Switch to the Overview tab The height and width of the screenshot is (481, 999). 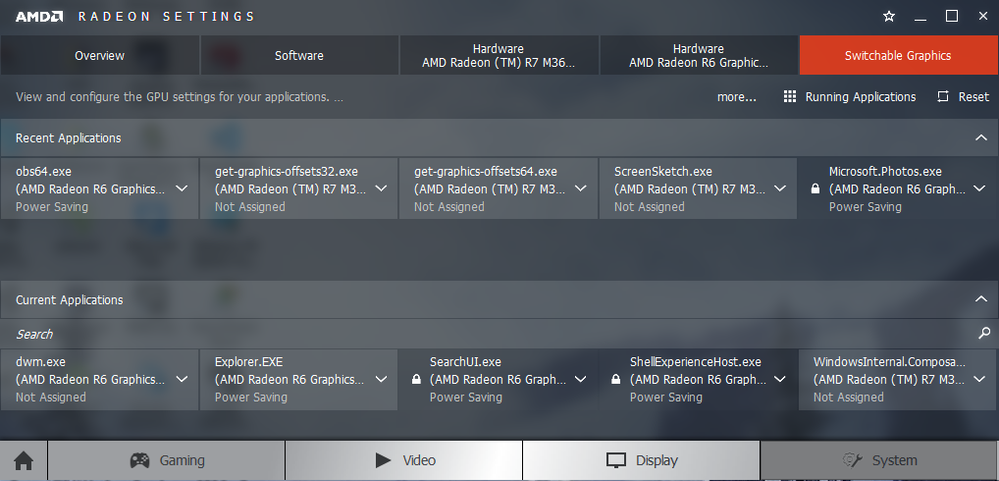click(99, 55)
